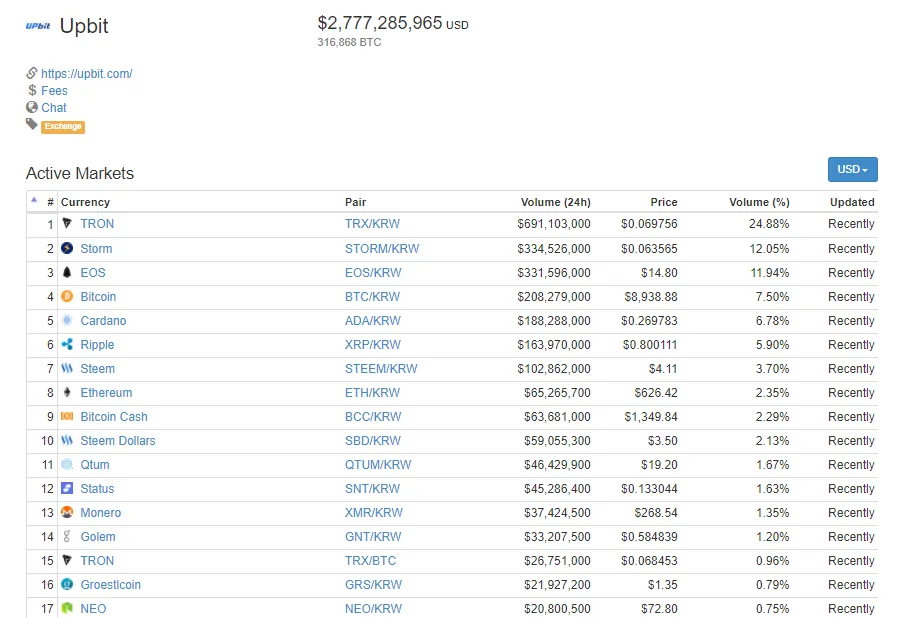Open the Bitcoin currency link
The height and width of the screenshot is (618, 907).
tap(98, 297)
